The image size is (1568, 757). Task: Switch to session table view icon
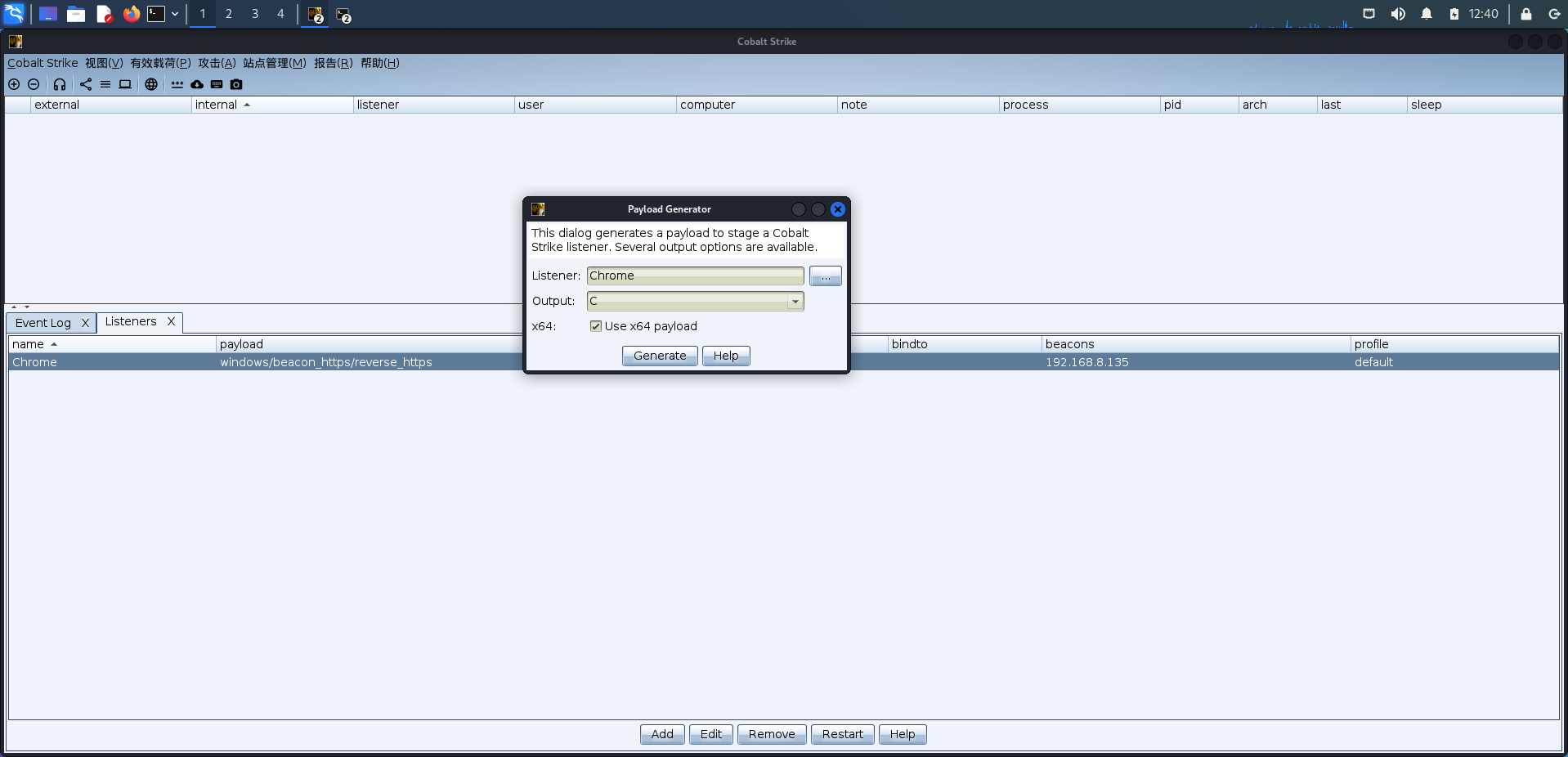coord(105,84)
